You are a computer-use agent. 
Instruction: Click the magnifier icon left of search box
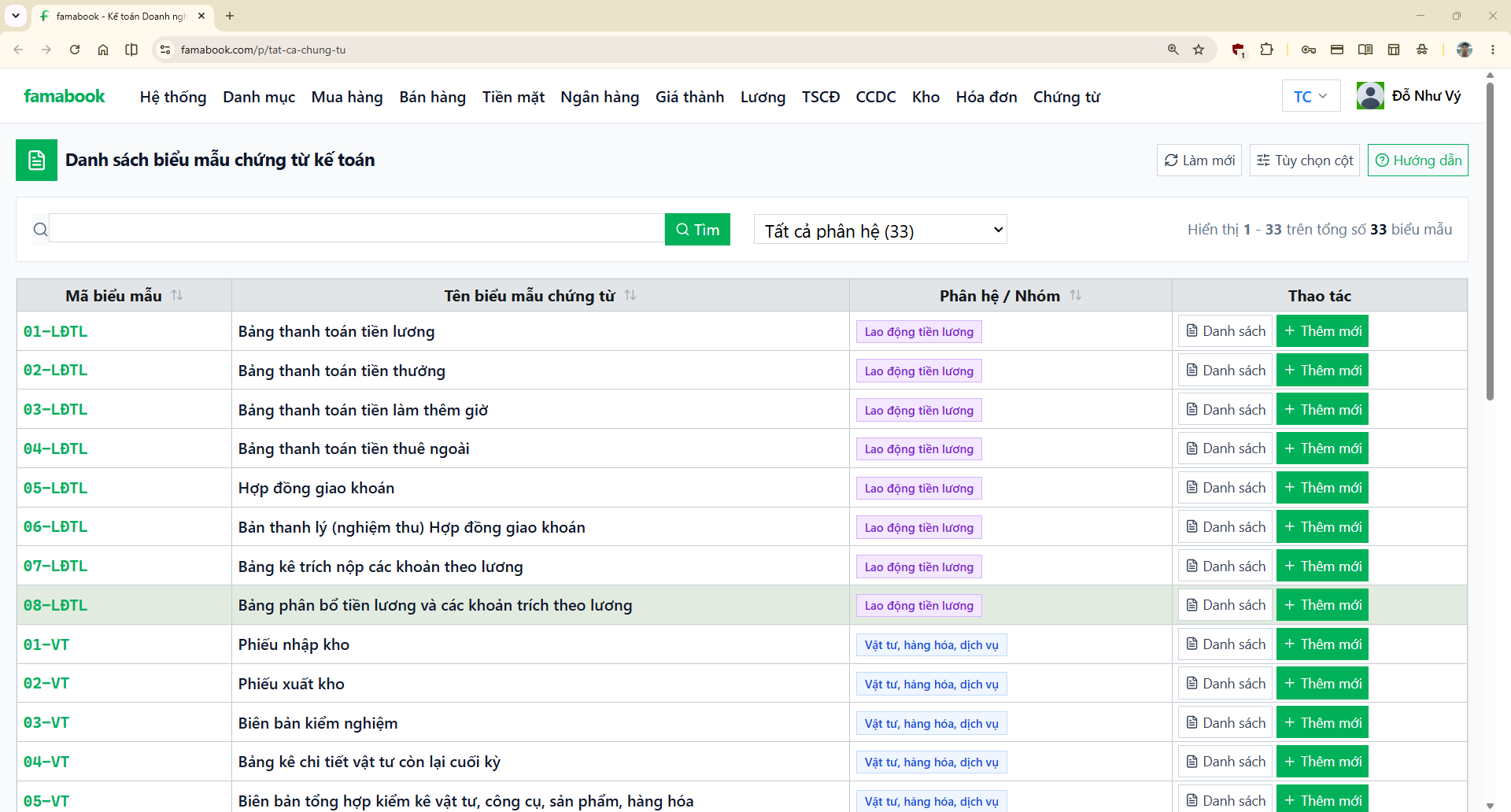40,230
